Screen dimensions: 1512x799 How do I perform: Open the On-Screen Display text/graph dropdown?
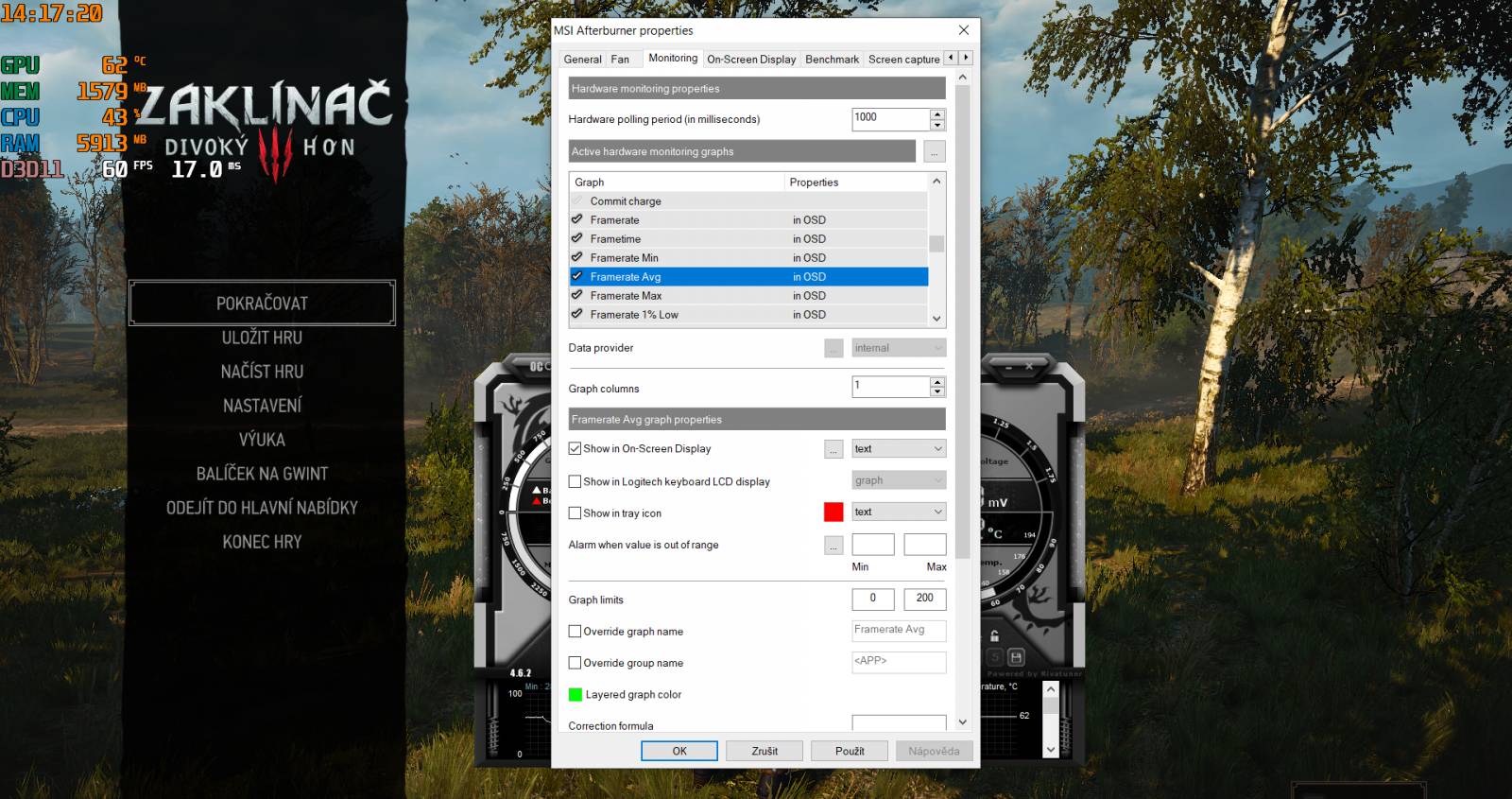point(899,449)
